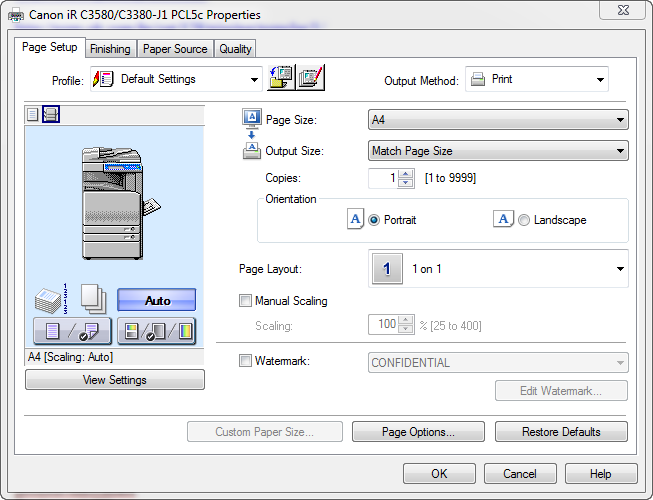Image resolution: width=653 pixels, height=500 pixels.
Task: Click the View Settings button
Action: 115,380
